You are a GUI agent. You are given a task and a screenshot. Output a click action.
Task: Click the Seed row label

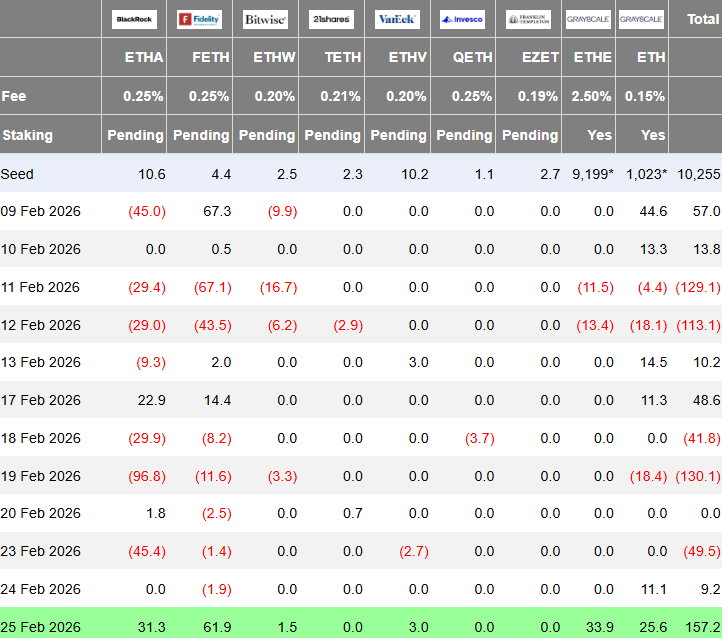pos(17,174)
